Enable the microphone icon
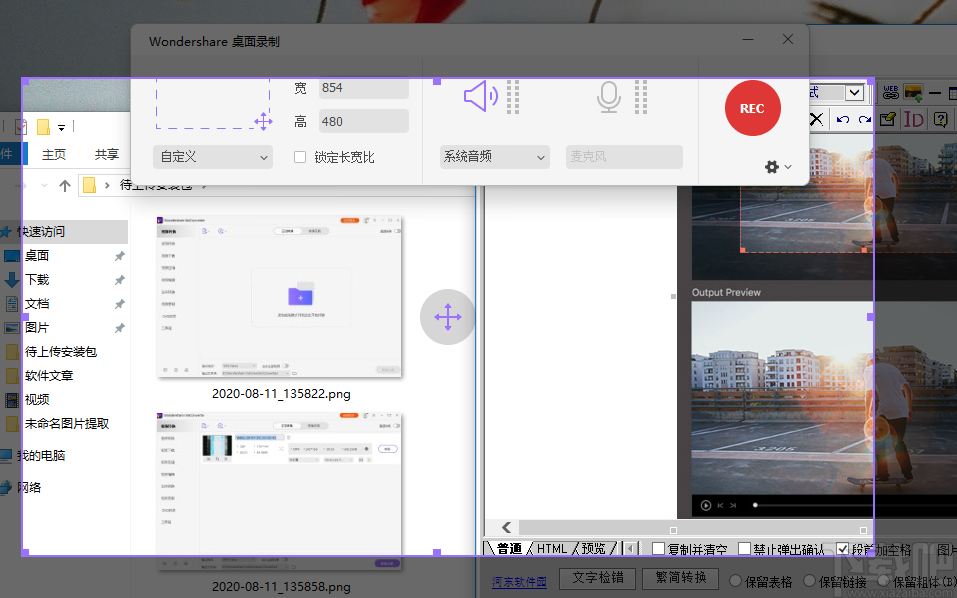Image resolution: width=957 pixels, height=598 pixels. point(608,97)
